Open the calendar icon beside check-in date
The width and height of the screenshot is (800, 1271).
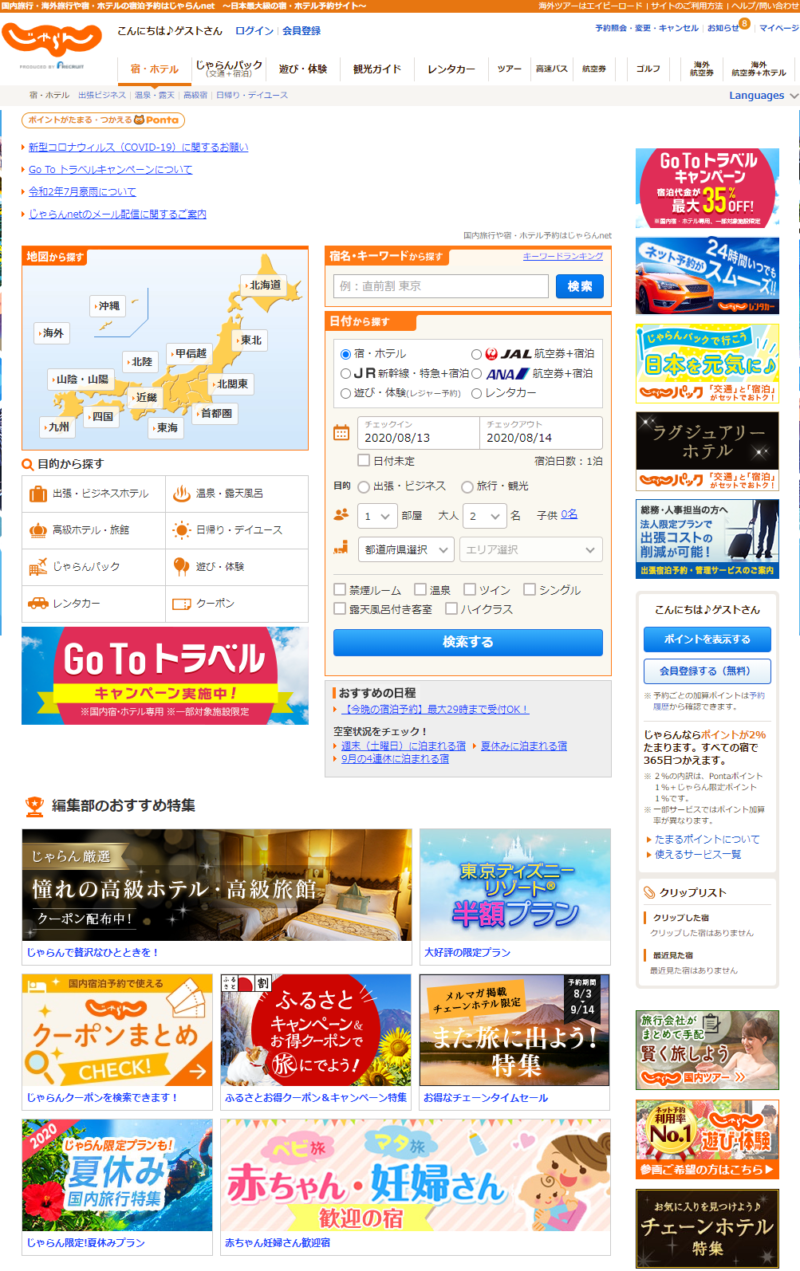tap(341, 433)
